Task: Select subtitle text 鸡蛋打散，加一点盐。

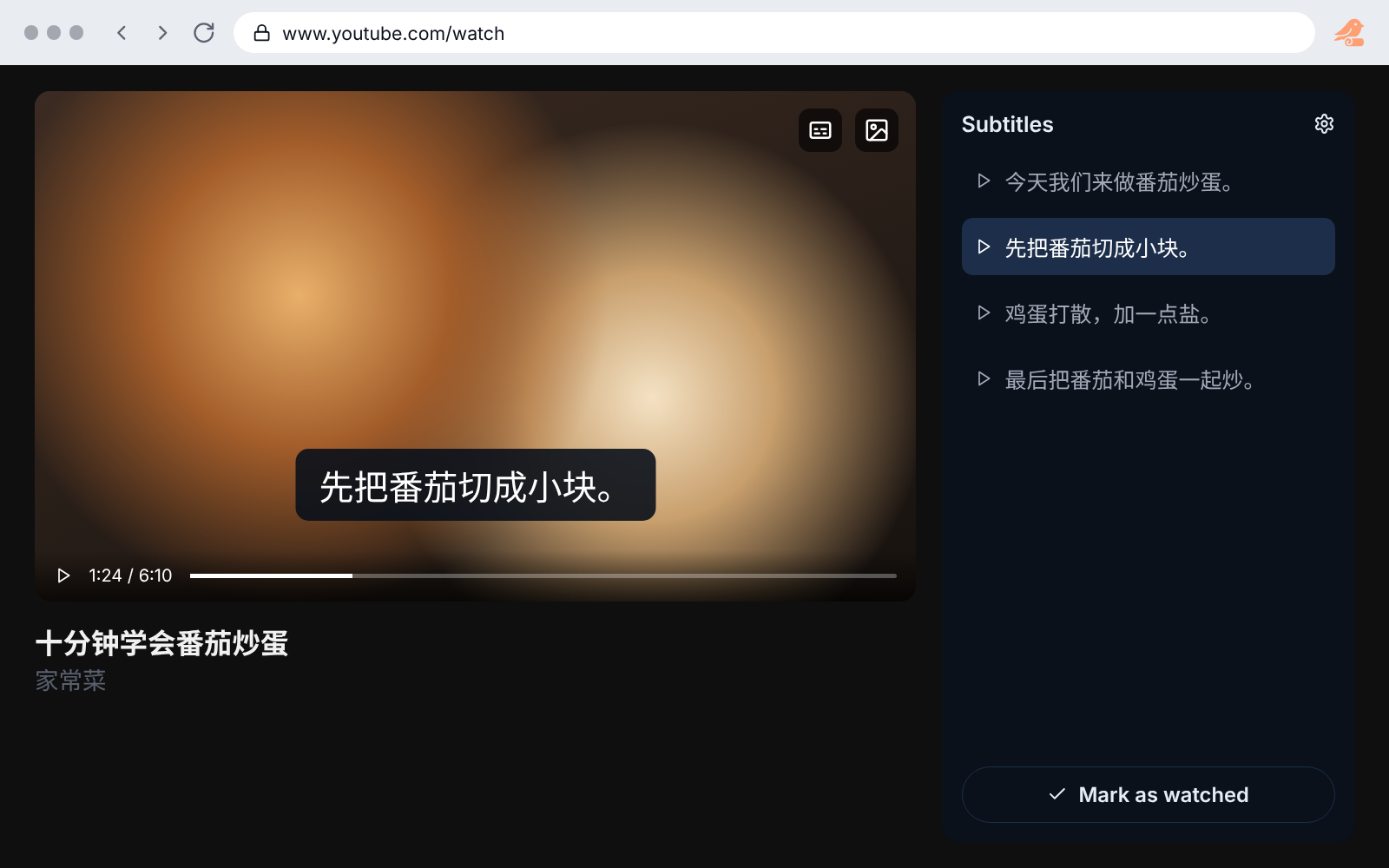Action: tap(1108, 314)
